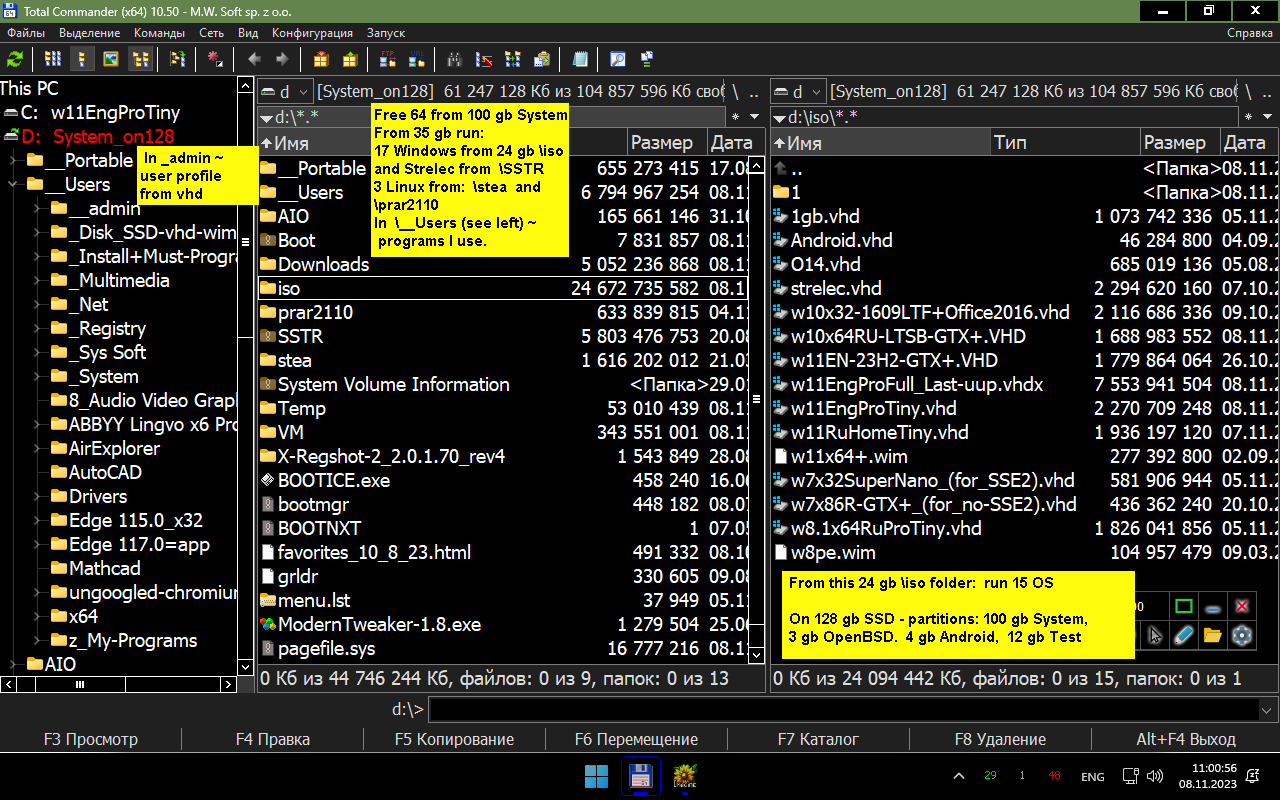The image size is (1280, 800).
Task: Click the green rectangle tool icon
Action: click(1184, 606)
